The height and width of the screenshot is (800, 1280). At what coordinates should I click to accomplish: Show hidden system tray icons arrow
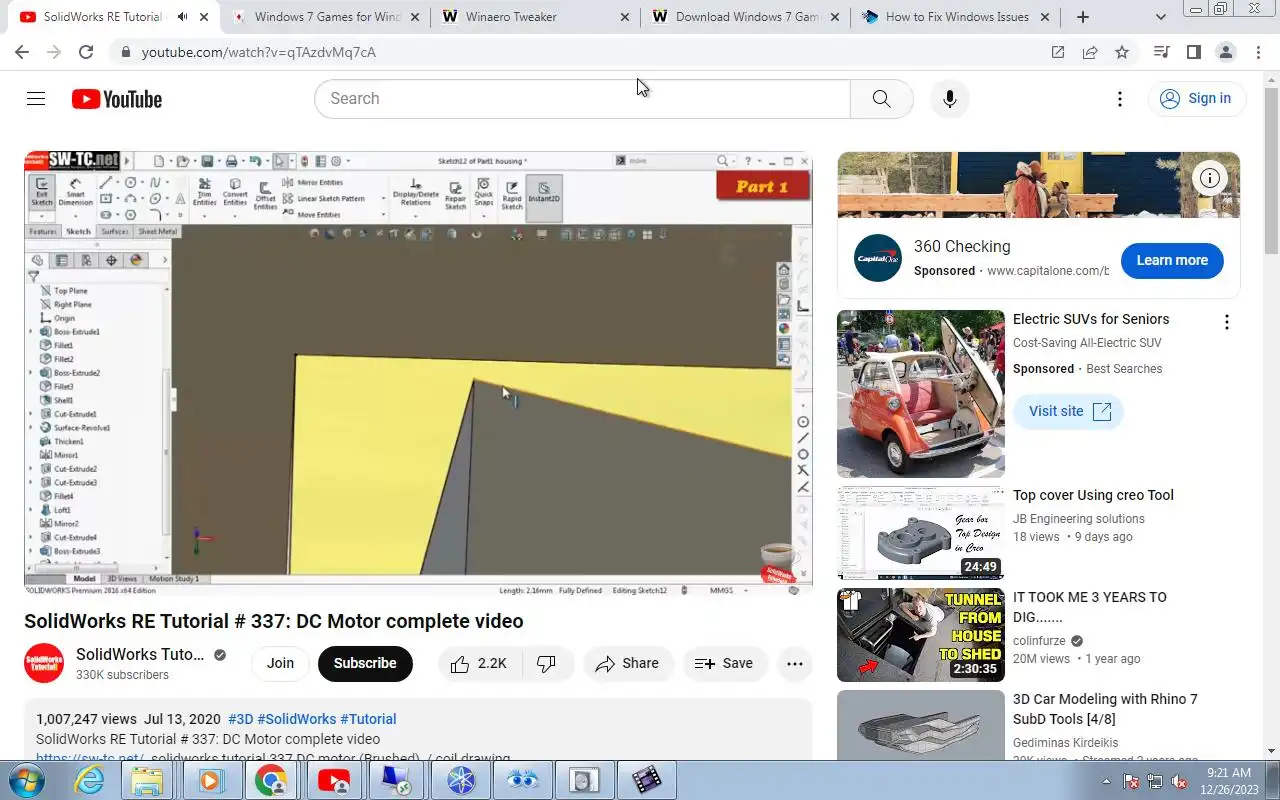click(1106, 781)
